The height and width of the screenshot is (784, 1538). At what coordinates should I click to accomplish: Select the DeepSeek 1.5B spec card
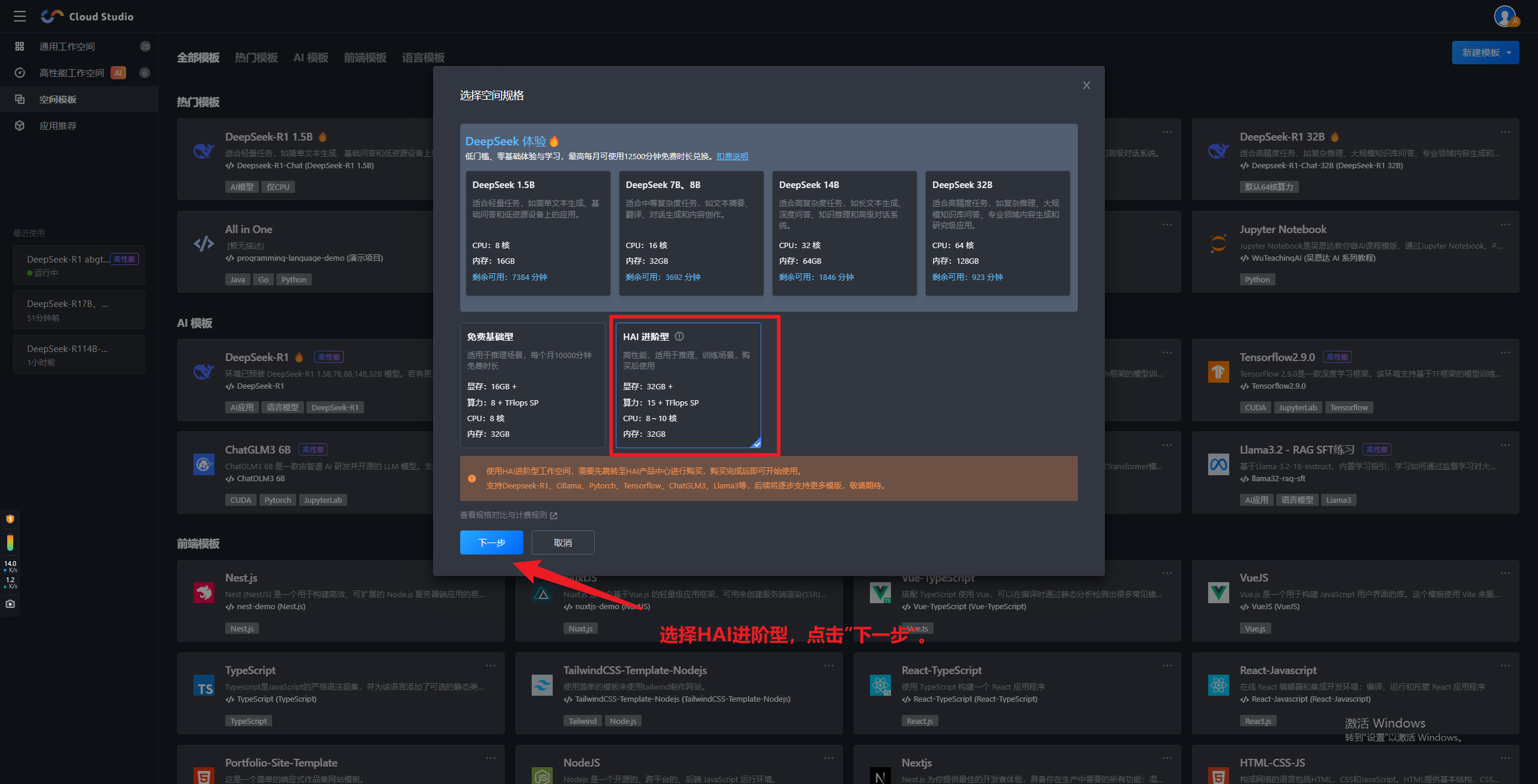tap(538, 233)
